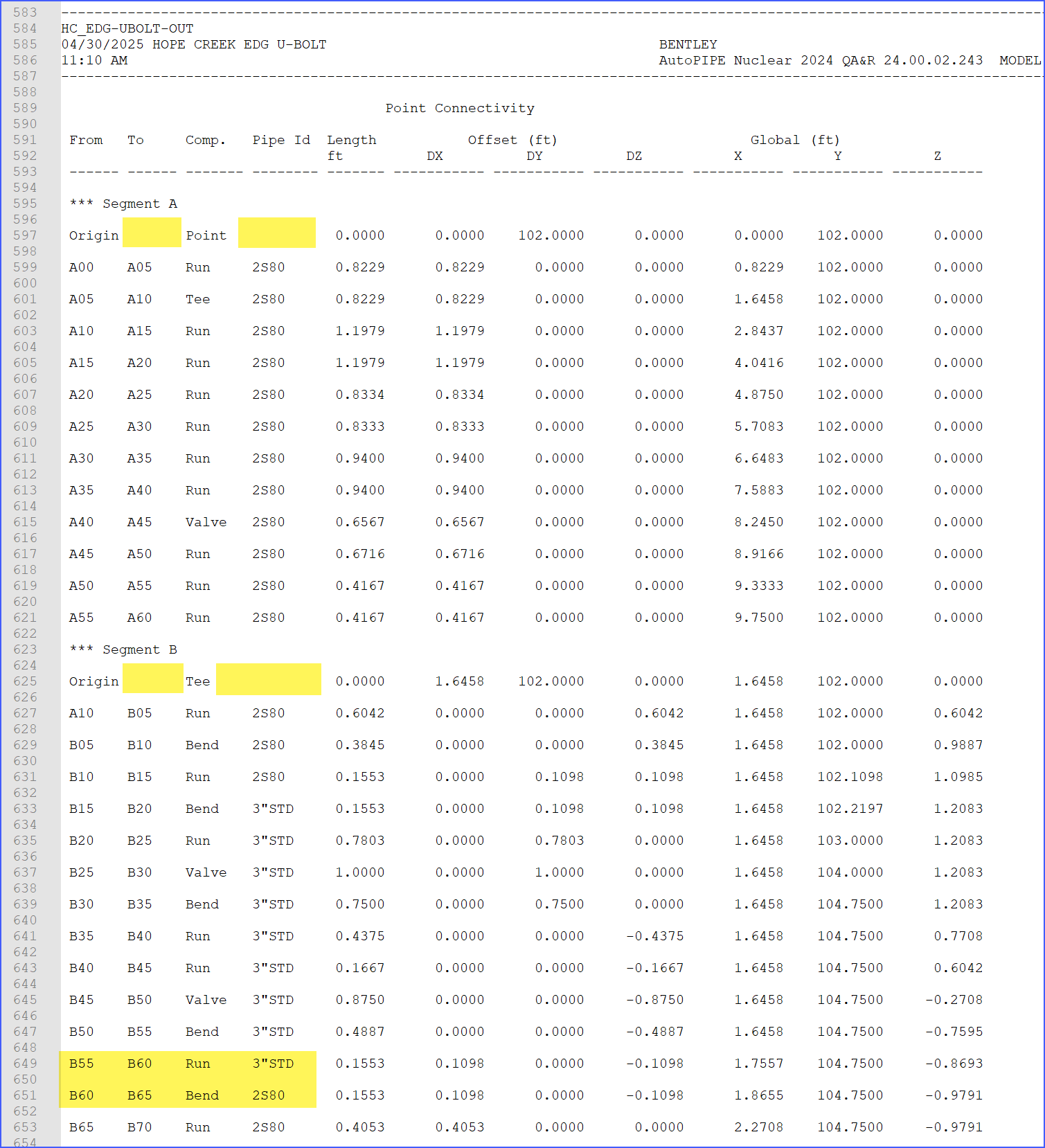Viewport: 1045px width, 1148px height.
Task: Click the 'AutoPIPE Nuclear 2024' text
Action: tap(746, 60)
